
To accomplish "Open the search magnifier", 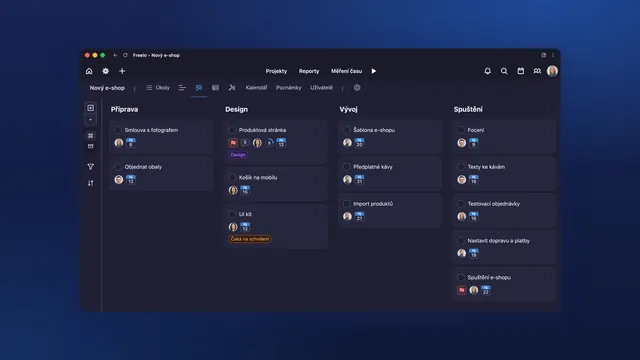I will pos(504,71).
